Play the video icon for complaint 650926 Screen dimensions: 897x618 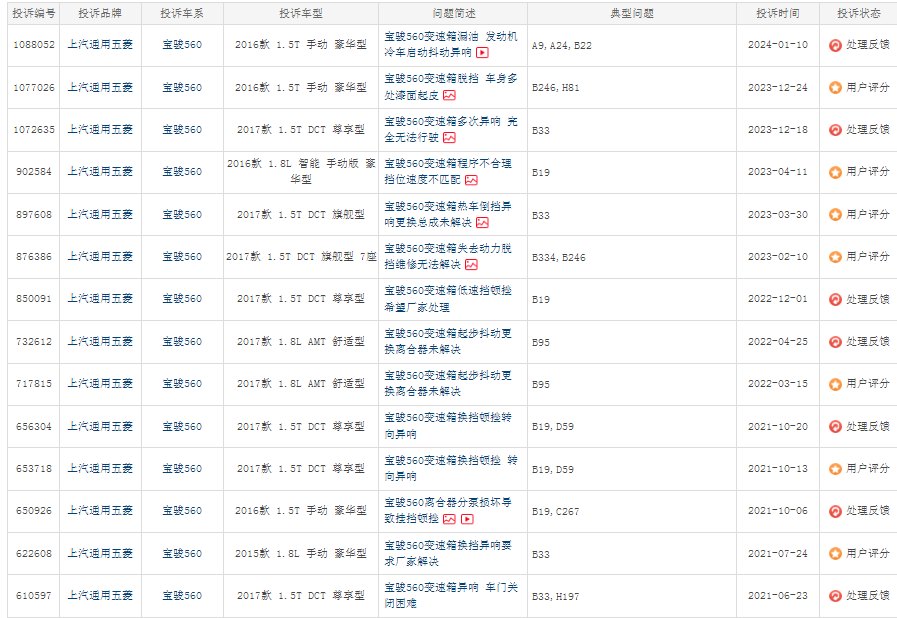(467, 519)
